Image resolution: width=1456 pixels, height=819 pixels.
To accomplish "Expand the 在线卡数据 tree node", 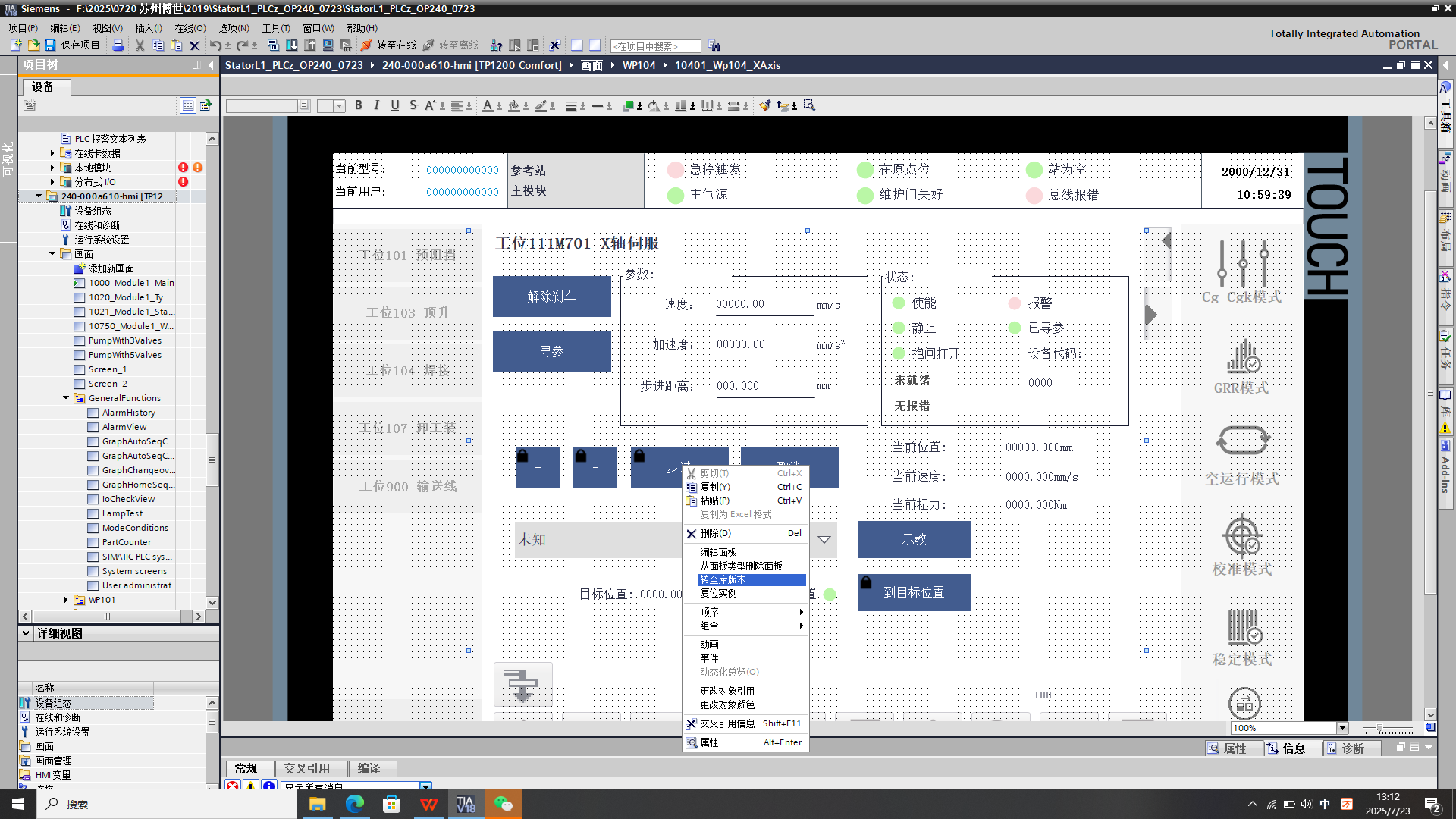I will [52, 153].
